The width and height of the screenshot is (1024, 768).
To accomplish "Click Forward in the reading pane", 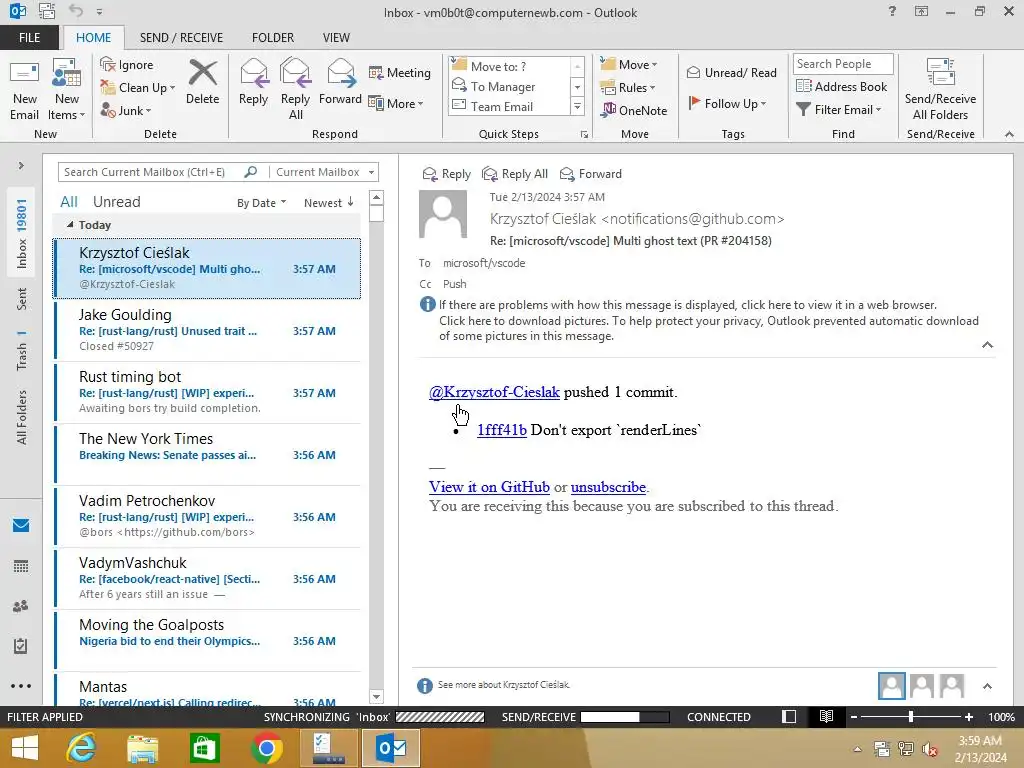I will pos(591,174).
